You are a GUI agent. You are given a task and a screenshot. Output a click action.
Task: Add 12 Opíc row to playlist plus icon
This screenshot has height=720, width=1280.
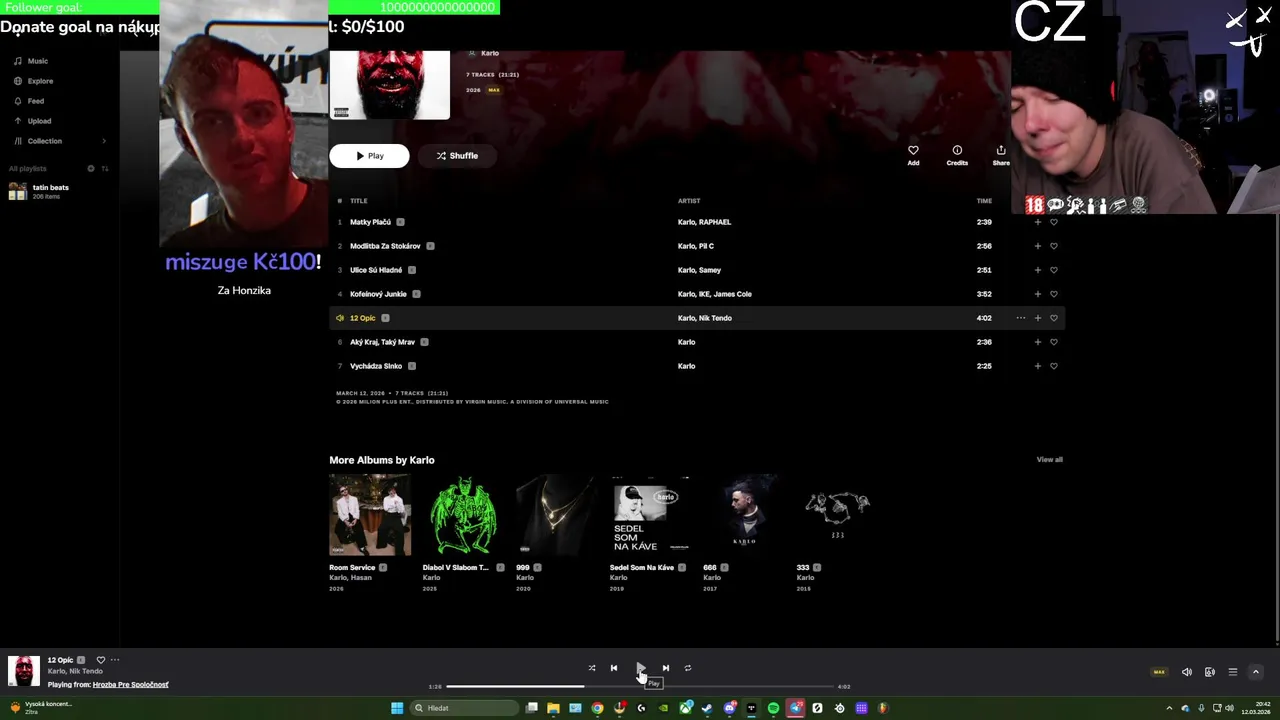1037,318
